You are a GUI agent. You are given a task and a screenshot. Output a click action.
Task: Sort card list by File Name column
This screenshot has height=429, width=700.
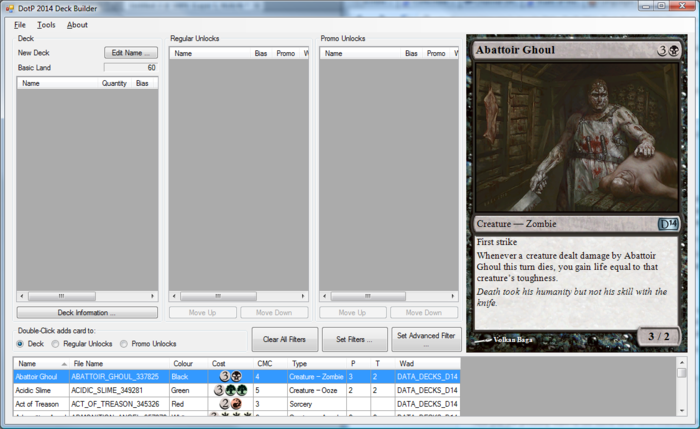(119, 363)
